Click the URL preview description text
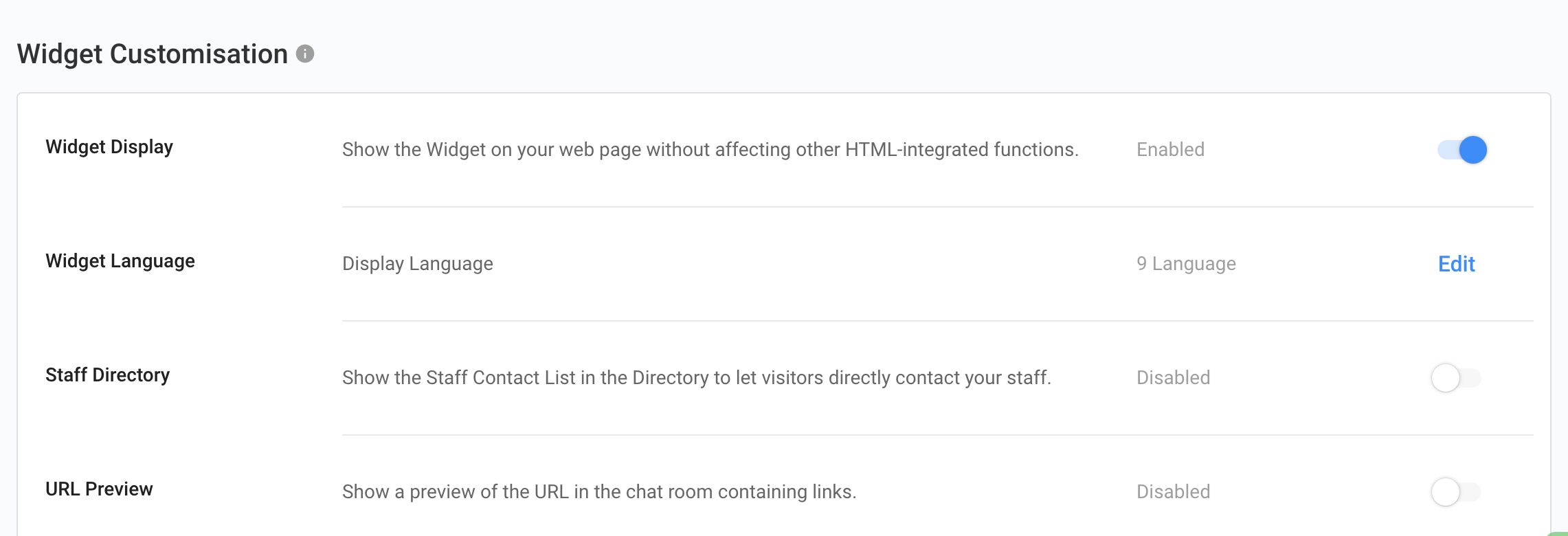 coord(598,492)
